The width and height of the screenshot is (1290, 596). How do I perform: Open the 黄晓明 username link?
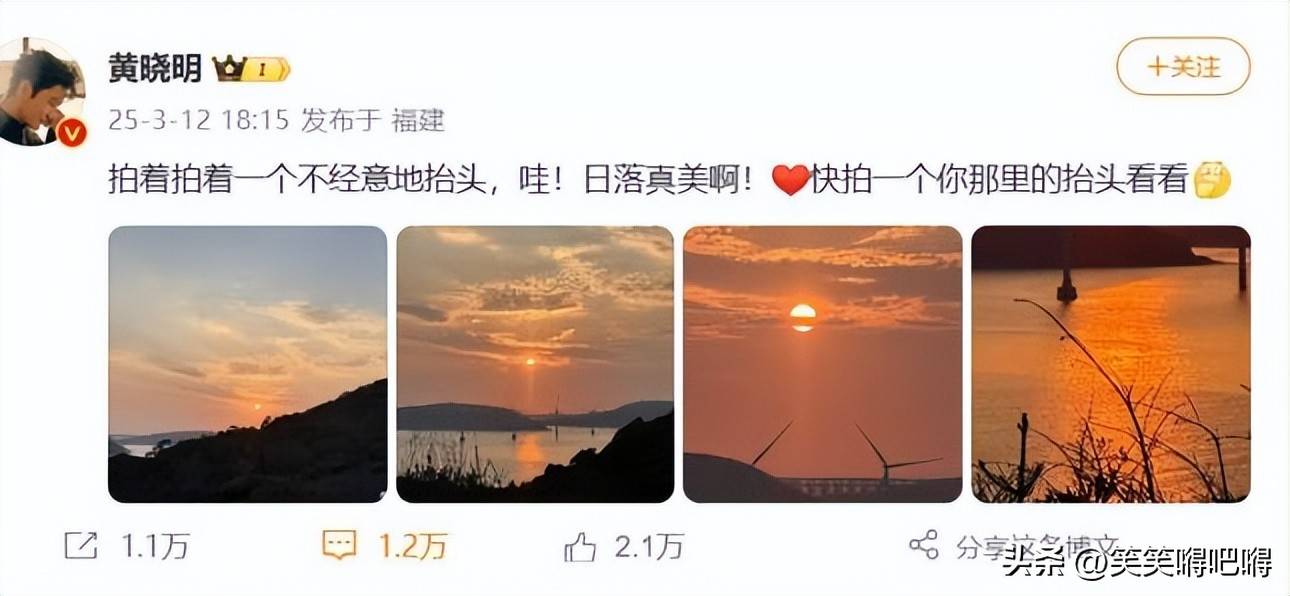(x=155, y=68)
